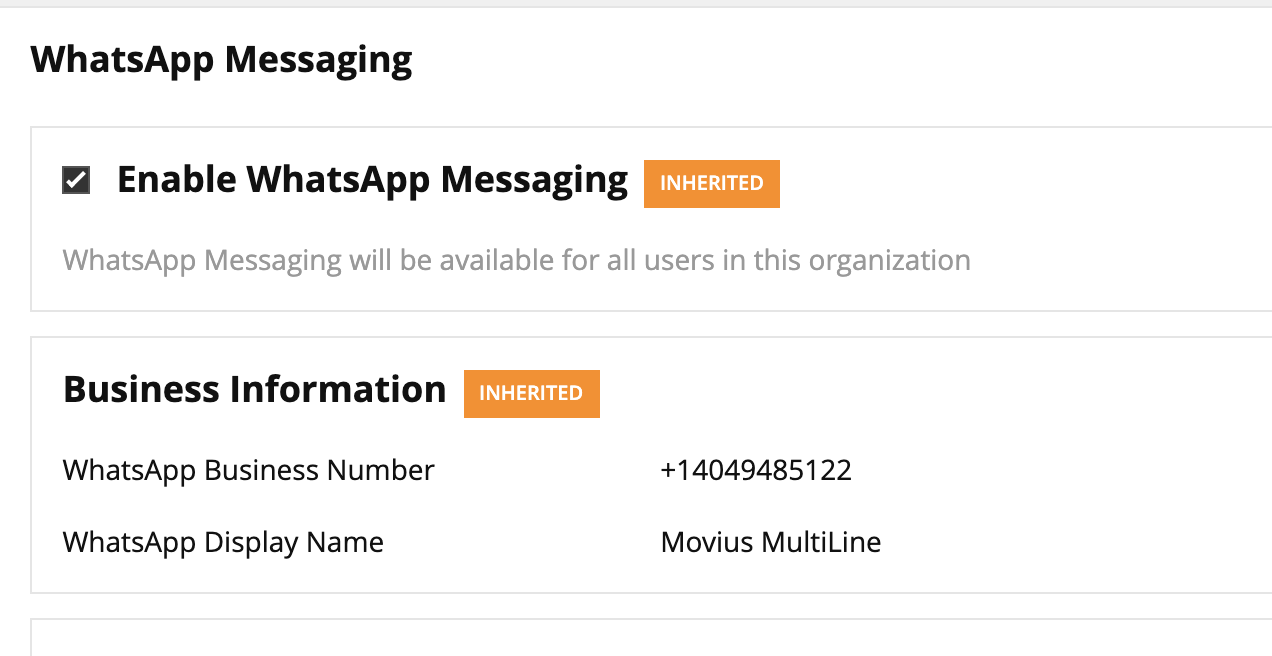Uncheck the Enable WhatsApp Messaging checkbox

[x=76, y=180]
